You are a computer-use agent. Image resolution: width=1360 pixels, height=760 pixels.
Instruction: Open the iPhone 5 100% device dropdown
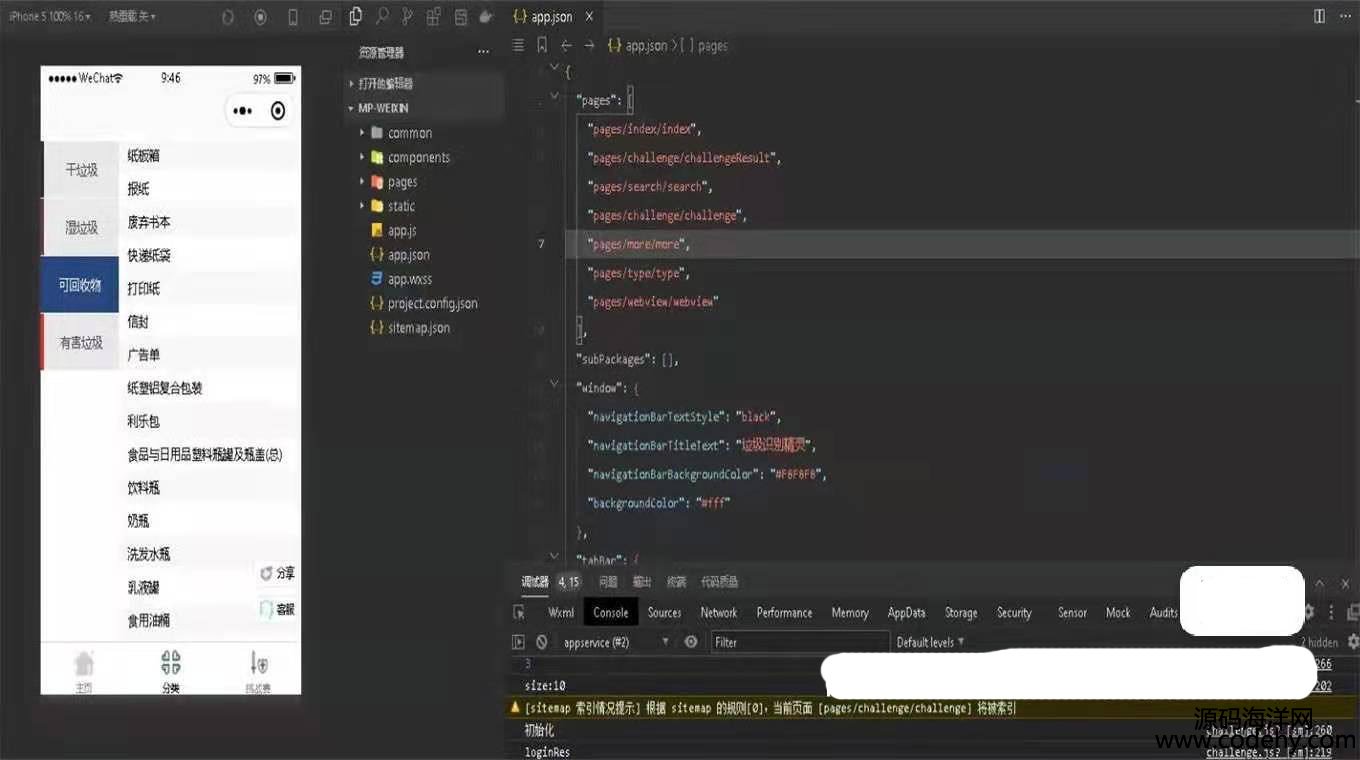tap(48, 16)
